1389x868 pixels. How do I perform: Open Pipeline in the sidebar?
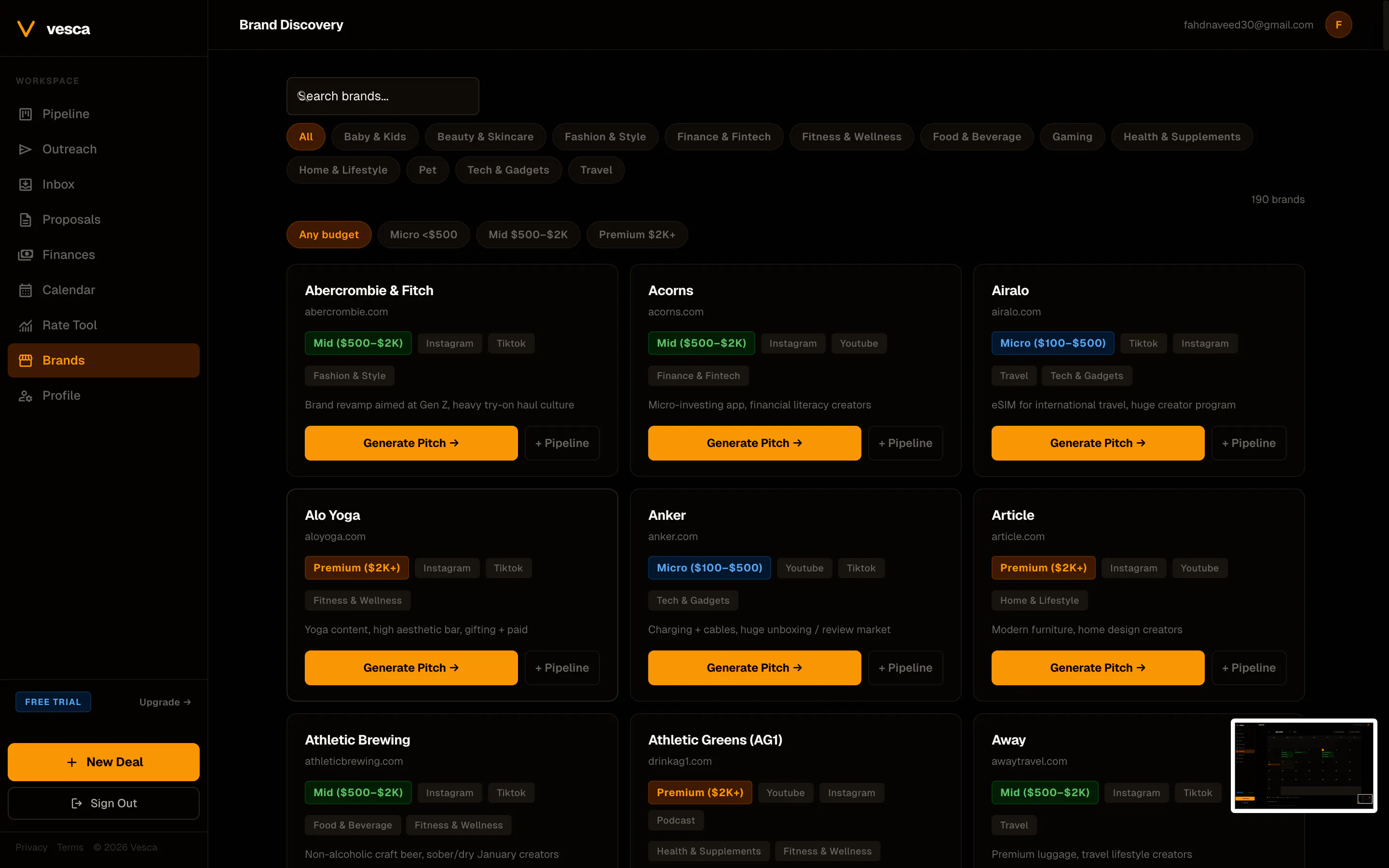103,114
